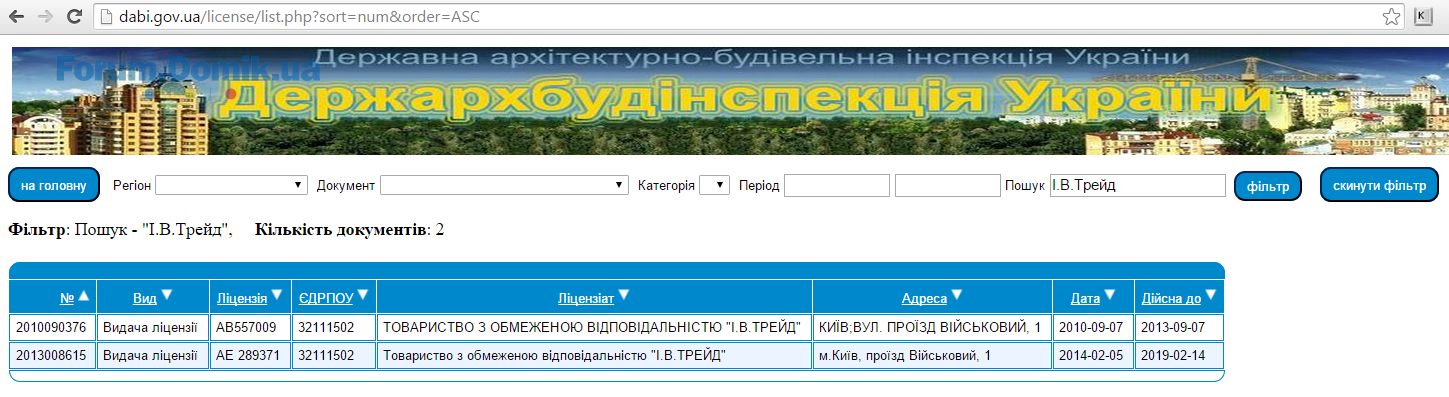The width and height of the screenshot is (1449, 397).
Task: Sort by Вид column link
Action: tap(145, 298)
